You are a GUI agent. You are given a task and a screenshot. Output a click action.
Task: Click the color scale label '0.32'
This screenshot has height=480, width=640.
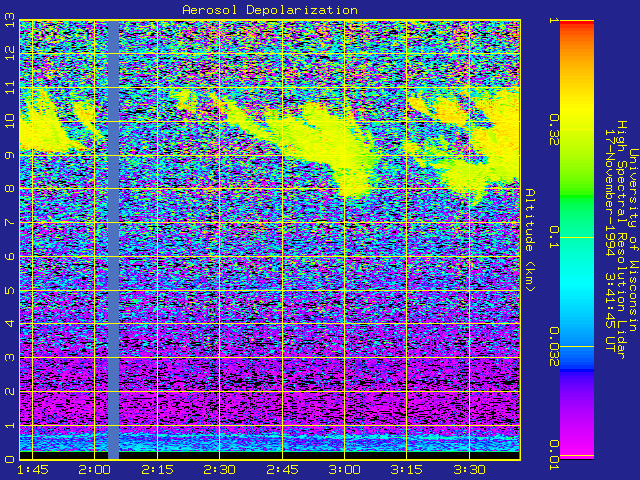coord(554,130)
